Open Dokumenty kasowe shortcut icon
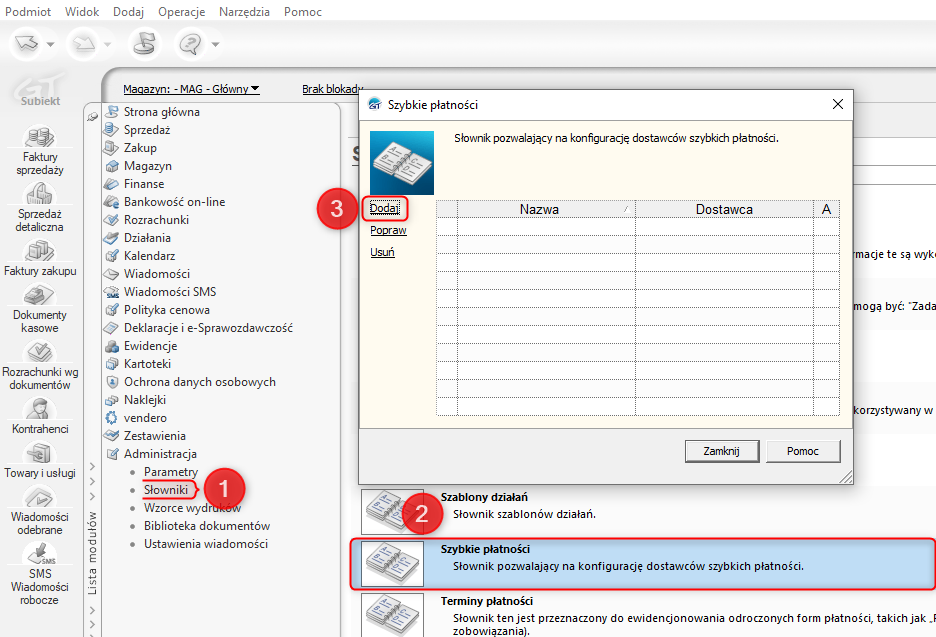This screenshot has height=637, width=936. 39,295
